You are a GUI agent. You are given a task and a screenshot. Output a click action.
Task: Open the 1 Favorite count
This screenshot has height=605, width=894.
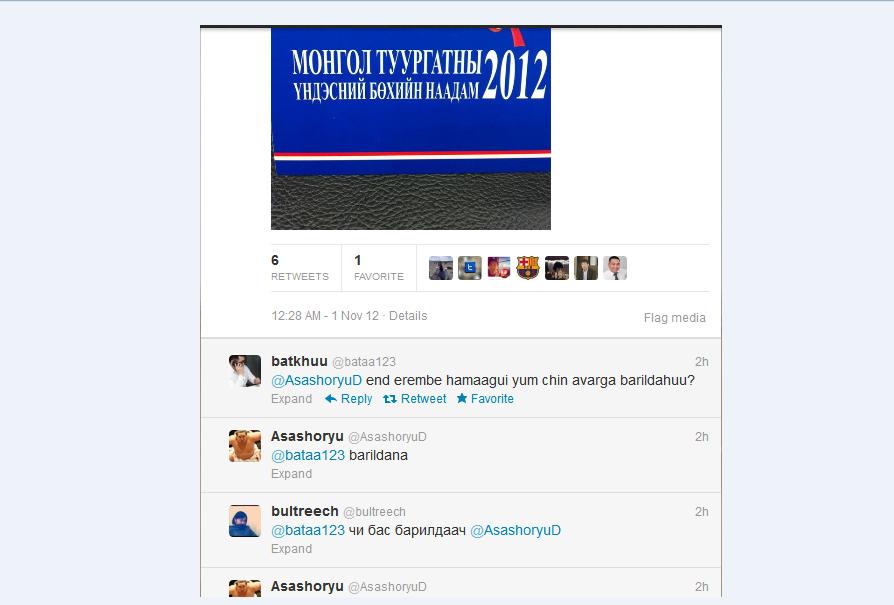pyautogui.click(x=379, y=268)
